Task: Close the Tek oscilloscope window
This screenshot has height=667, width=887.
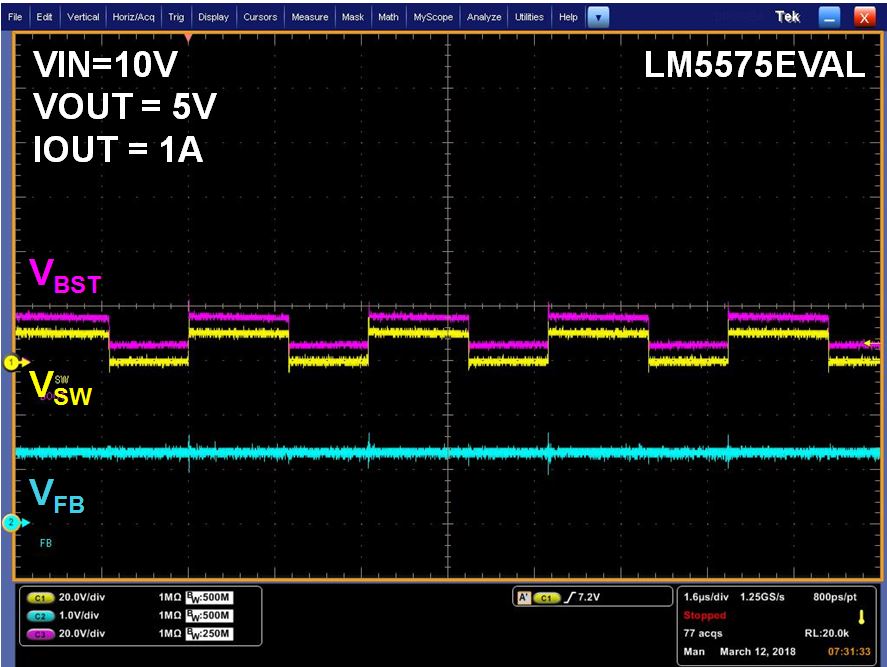Action: (x=864, y=18)
